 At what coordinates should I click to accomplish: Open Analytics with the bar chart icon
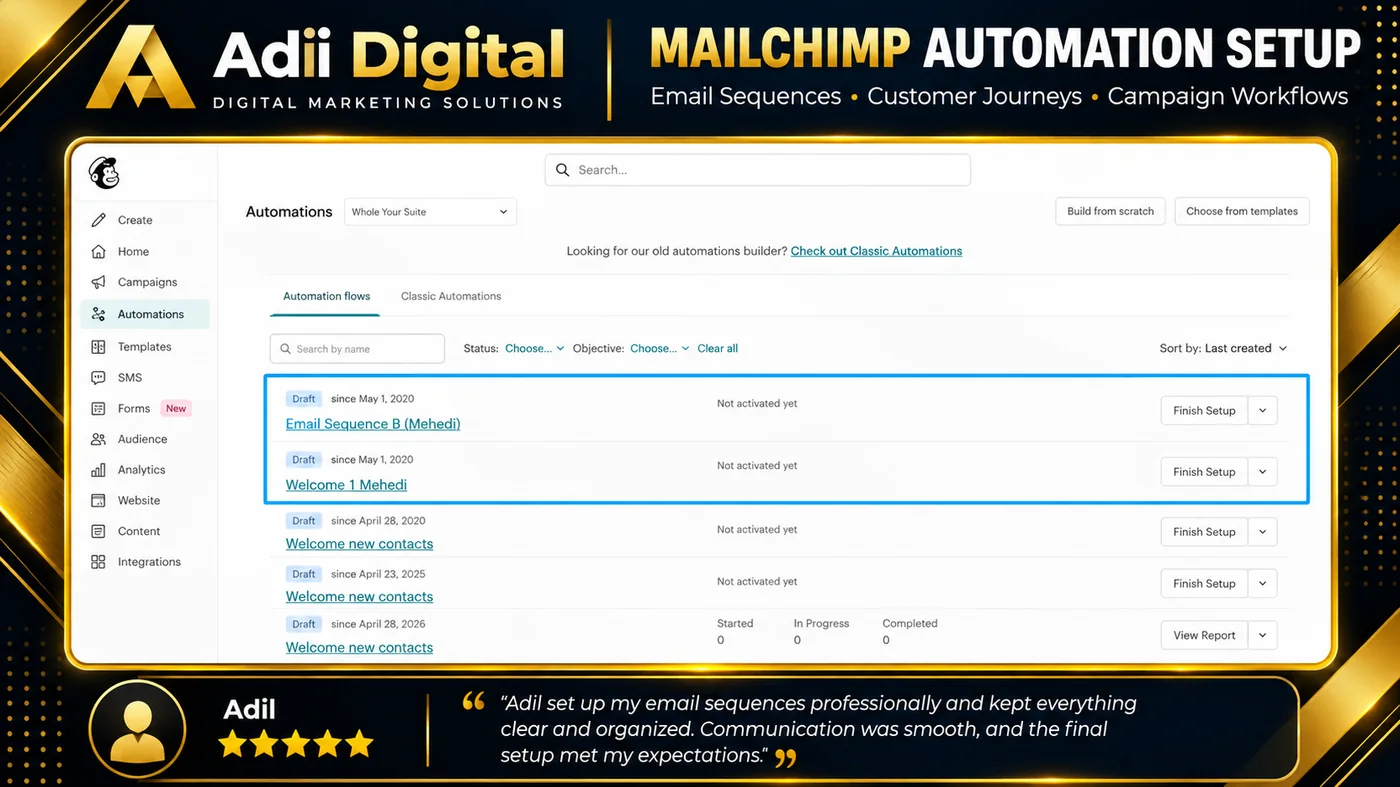[98, 470]
